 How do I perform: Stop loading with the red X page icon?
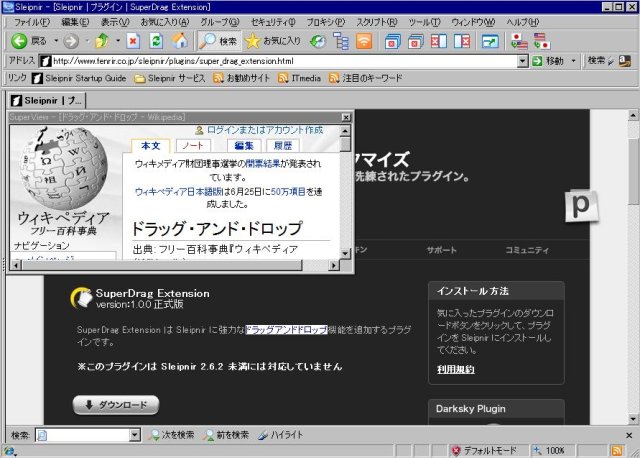click(x=133, y=41)
